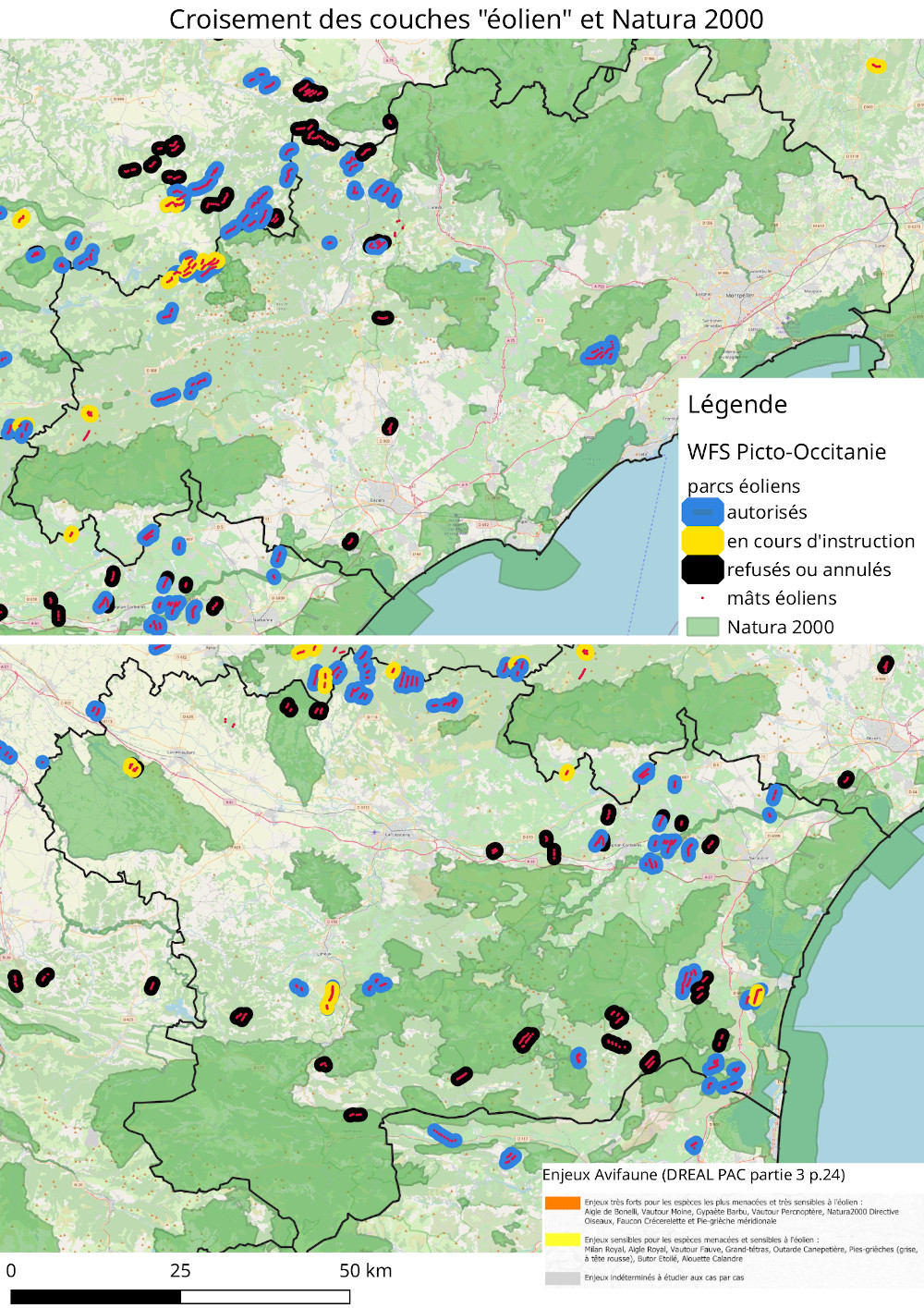The image size is (924, 1308).
Task: Click the 'parcs éoliens' legend group label
Action: point(744,486)
